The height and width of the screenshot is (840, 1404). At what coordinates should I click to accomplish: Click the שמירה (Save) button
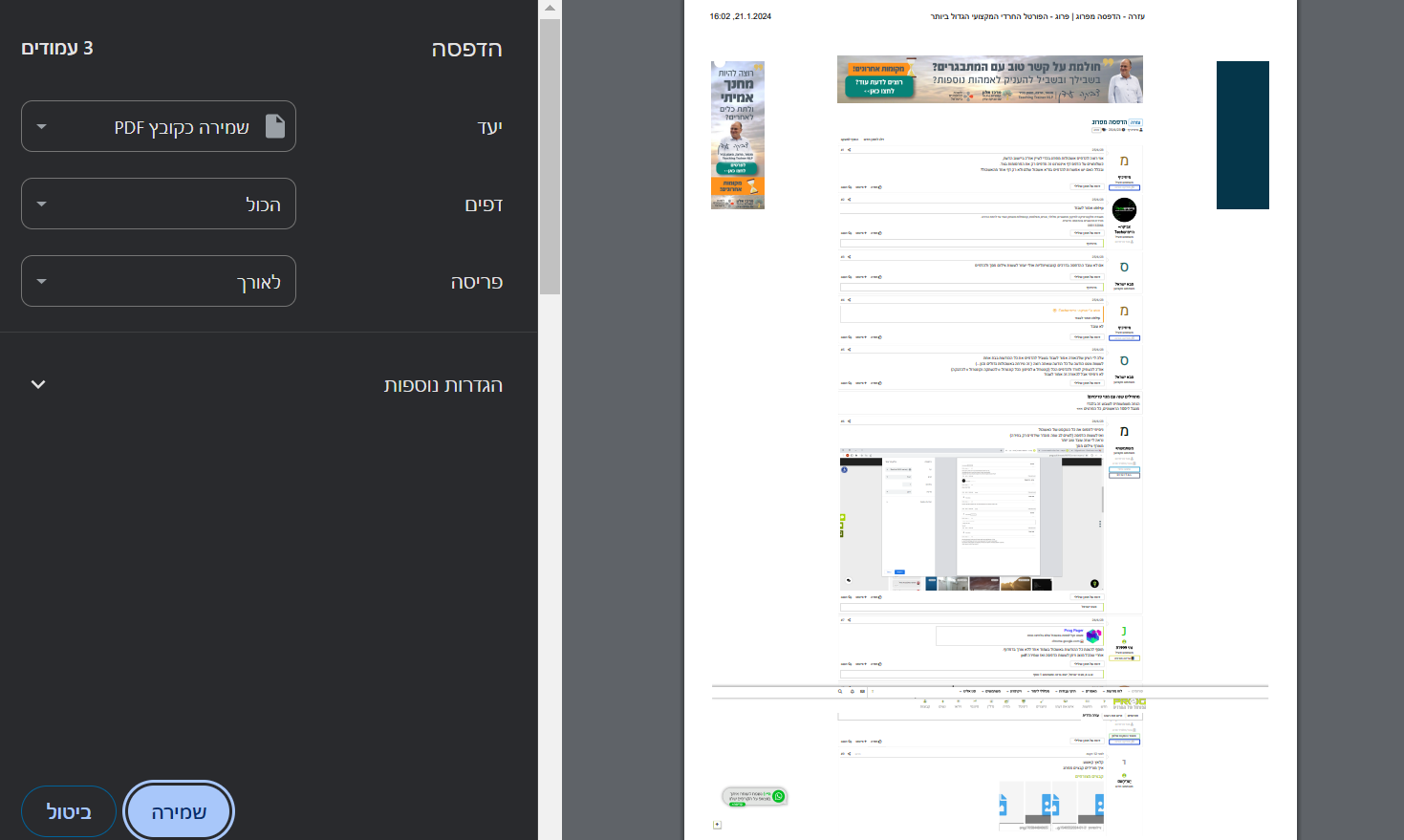179,812
